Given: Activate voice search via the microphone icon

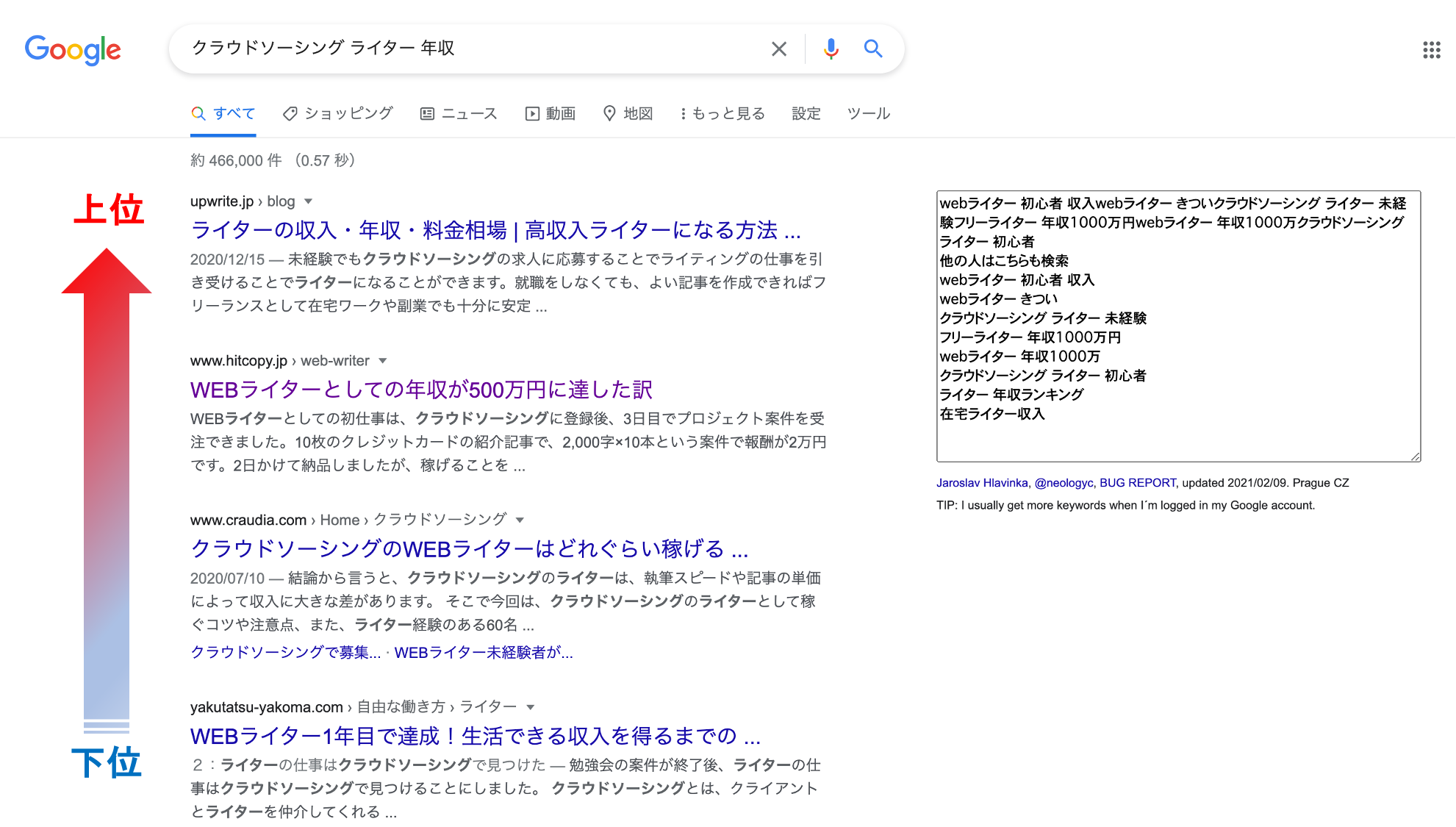Looking at the screenshot, I should [x=831, y=49].
